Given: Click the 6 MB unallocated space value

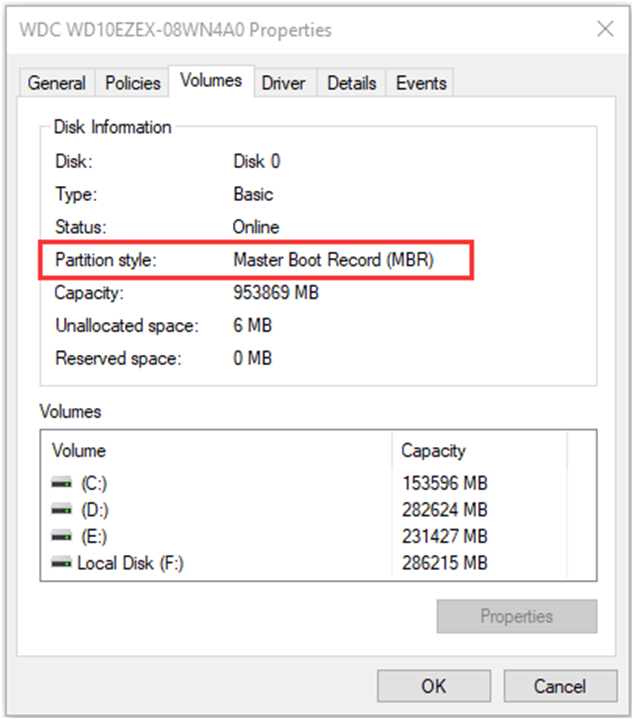Looking at the screenshot, I should (252, 325).
